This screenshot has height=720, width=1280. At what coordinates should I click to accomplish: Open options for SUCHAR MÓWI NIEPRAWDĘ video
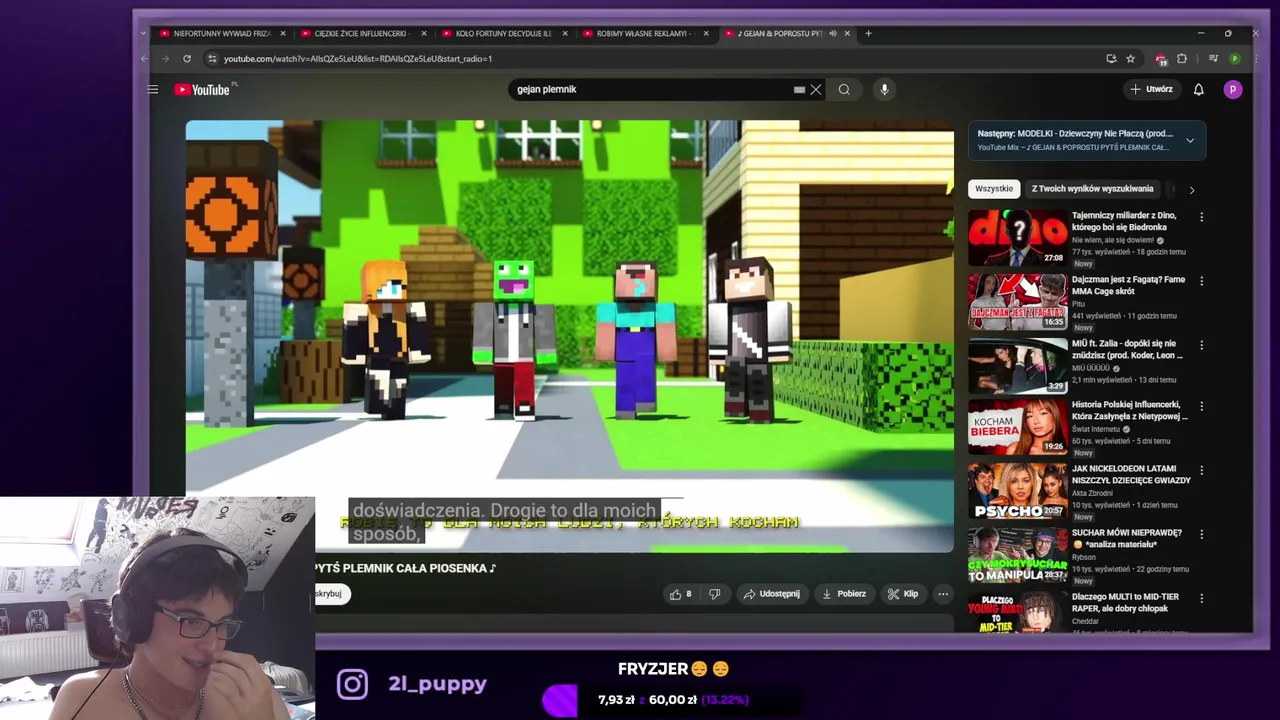click(x=1201, y=534)
